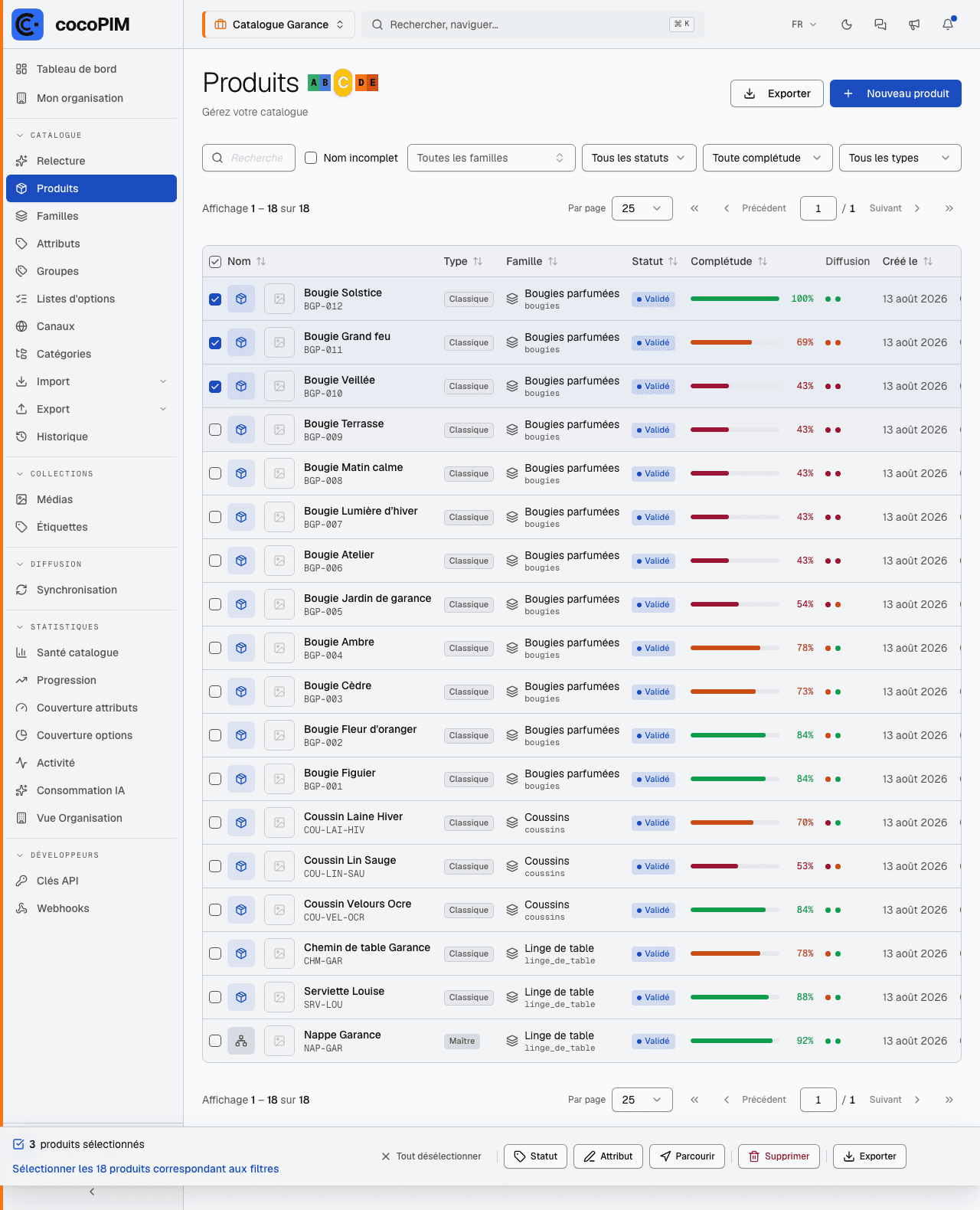980x1210 pixels.
Task: Open Toutes les familles filter
Action: (x=492, y=158)
